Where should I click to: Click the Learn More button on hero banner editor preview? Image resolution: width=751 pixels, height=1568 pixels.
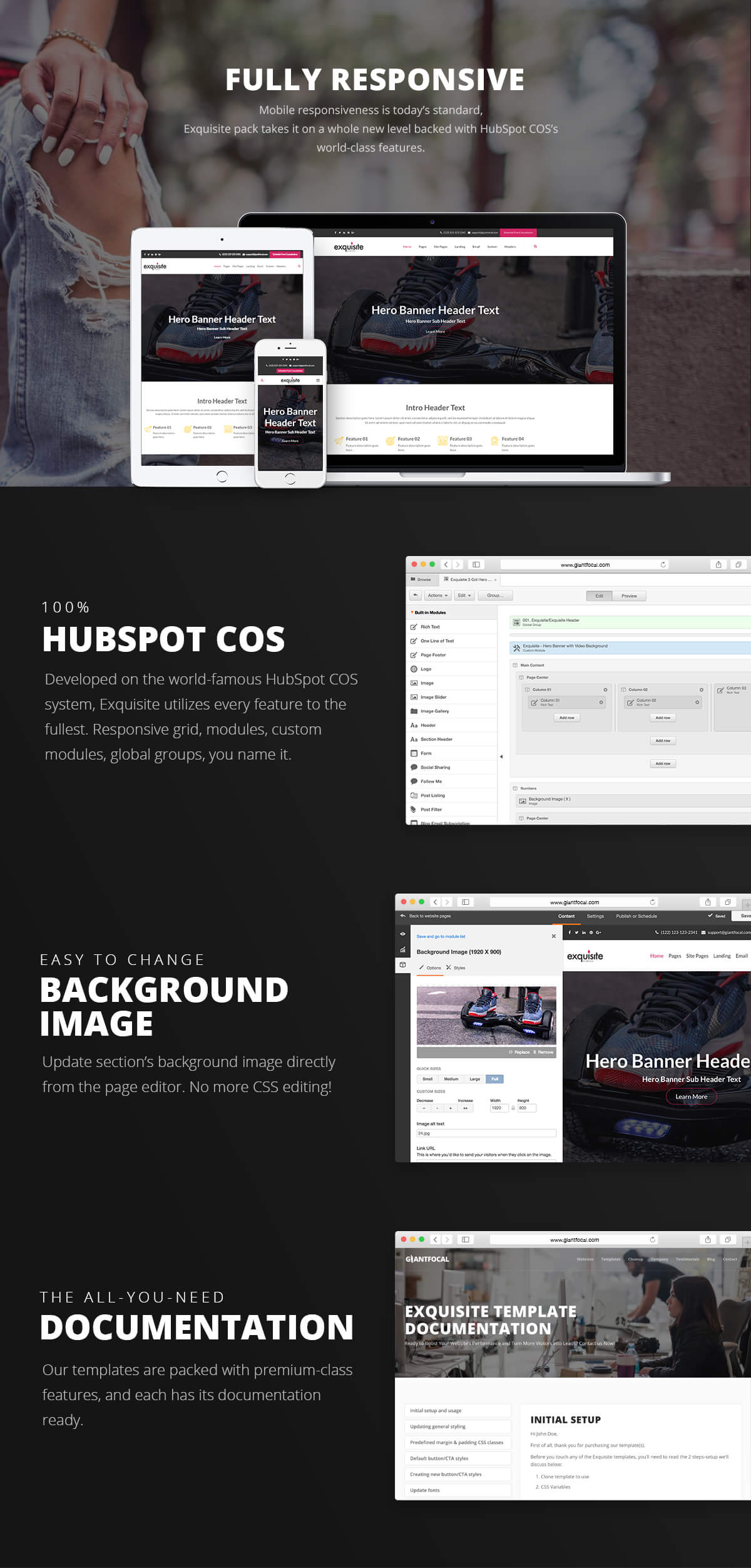point(692,1096)
